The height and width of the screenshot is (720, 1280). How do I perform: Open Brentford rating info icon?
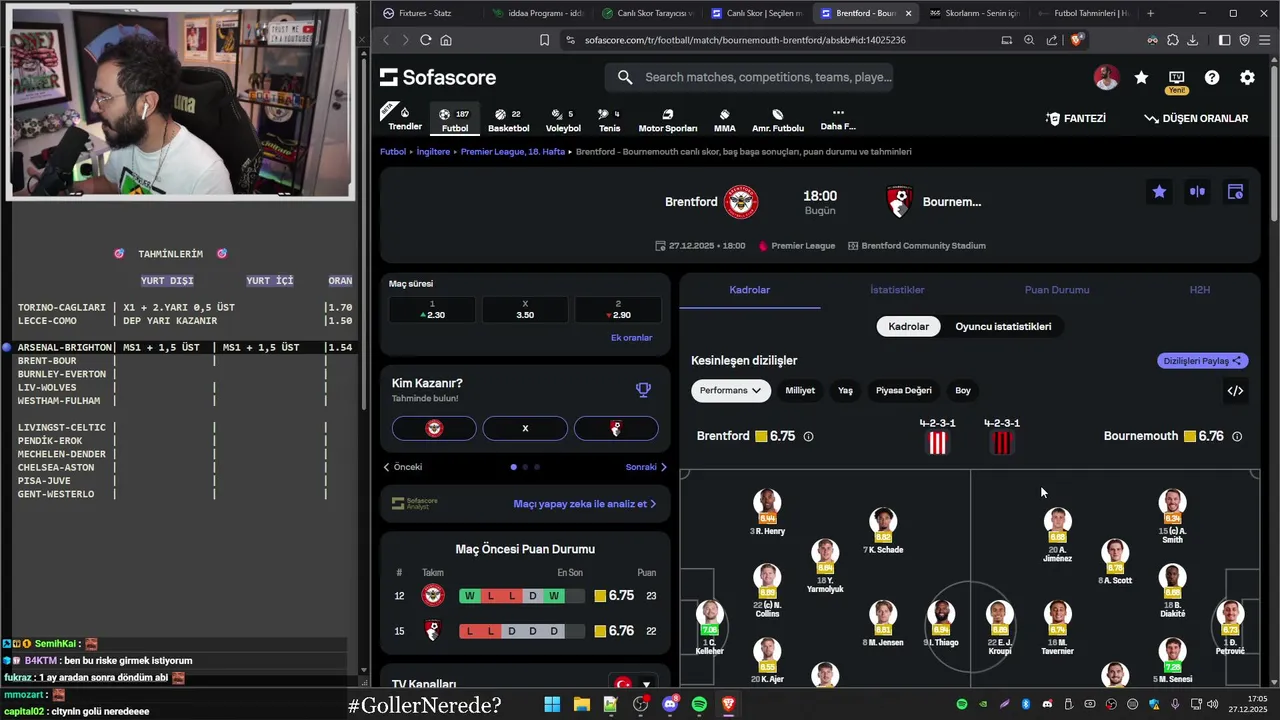808,436
